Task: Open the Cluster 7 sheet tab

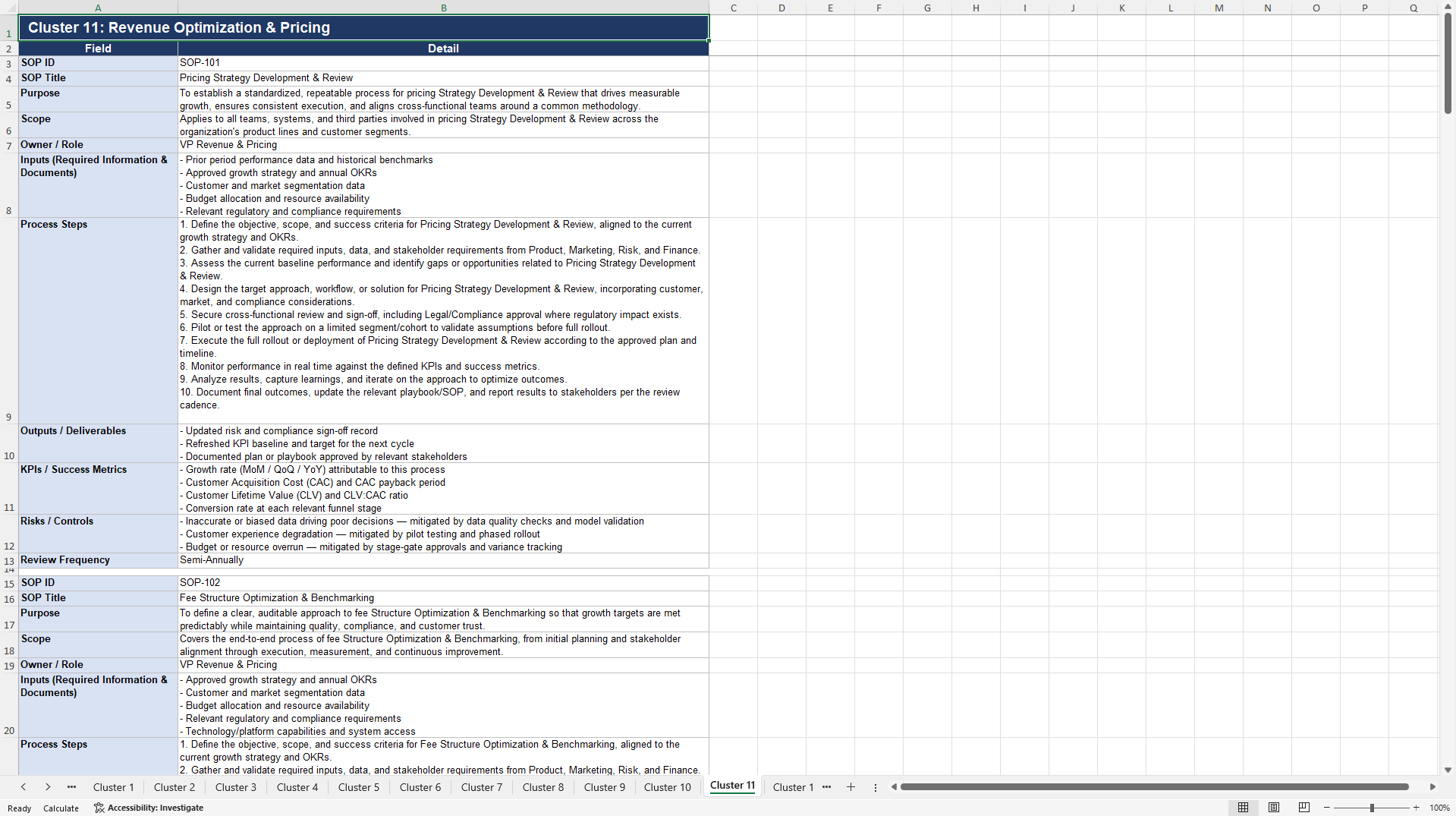Action: [482, 787]
